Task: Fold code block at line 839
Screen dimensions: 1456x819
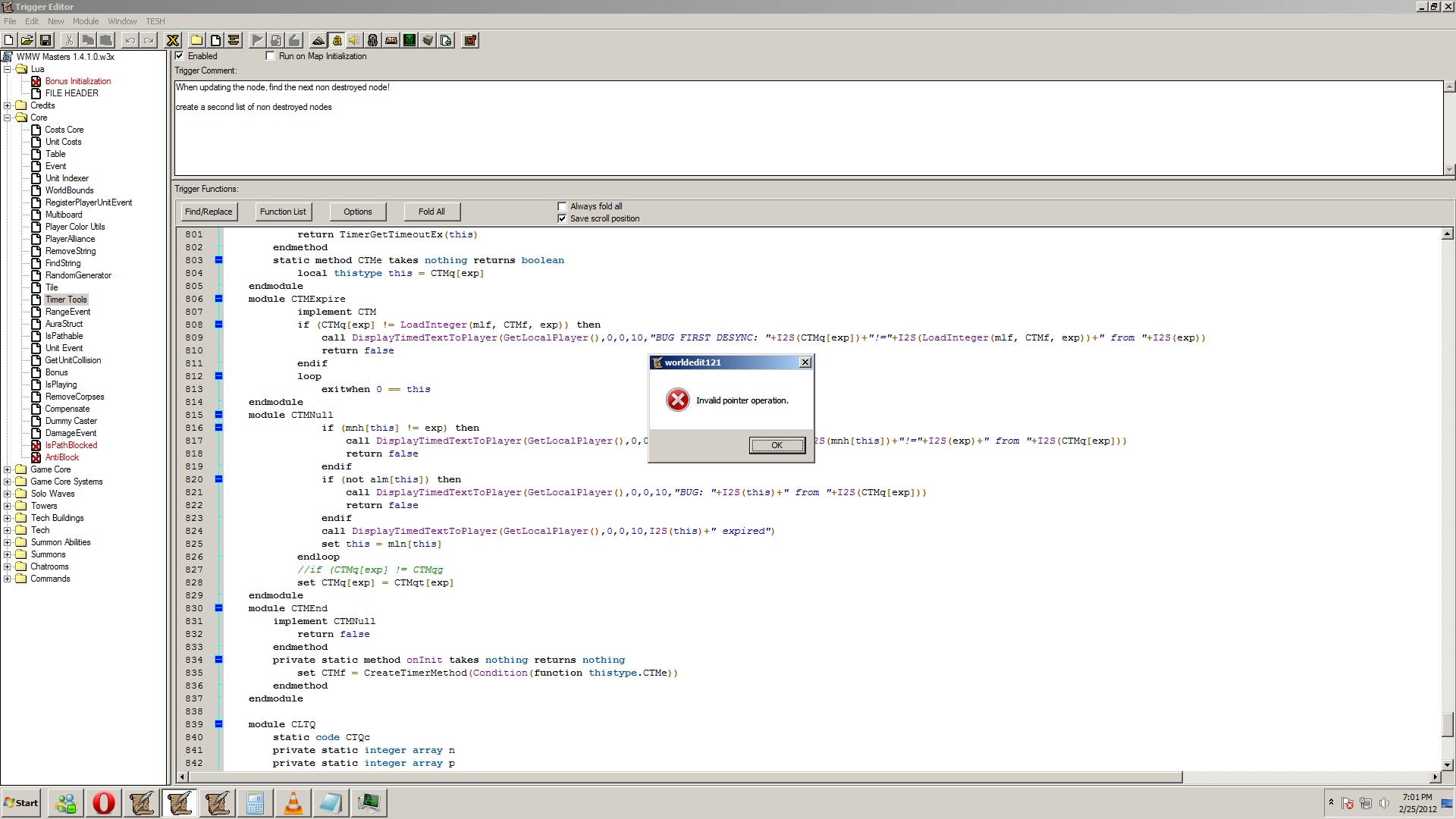Action: pyautogui.click(x=218, y=724)
